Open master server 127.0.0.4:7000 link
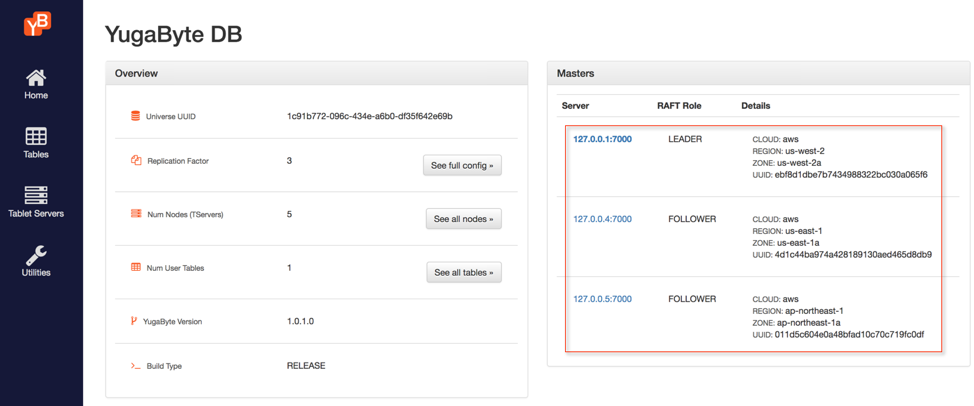This screenshot has height=406, width=974. pyautogui.click(x=602, y=219)
